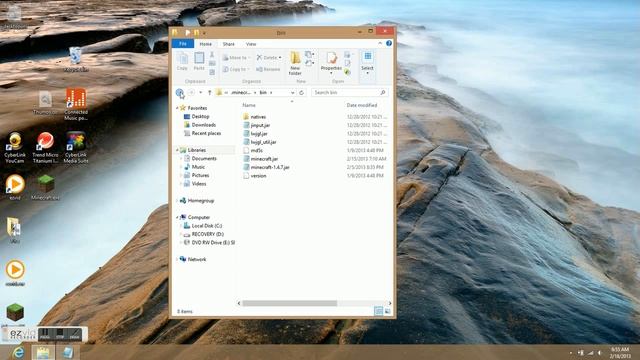Open the Copy to dropdown

[x=236, y=69]
